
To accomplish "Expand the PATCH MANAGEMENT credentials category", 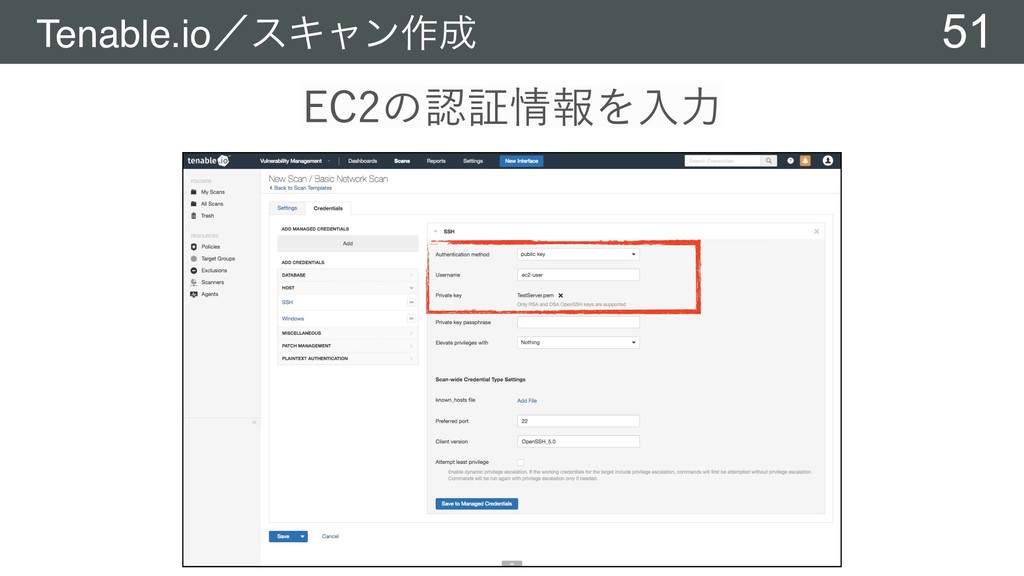I will [x=347, y=345].
